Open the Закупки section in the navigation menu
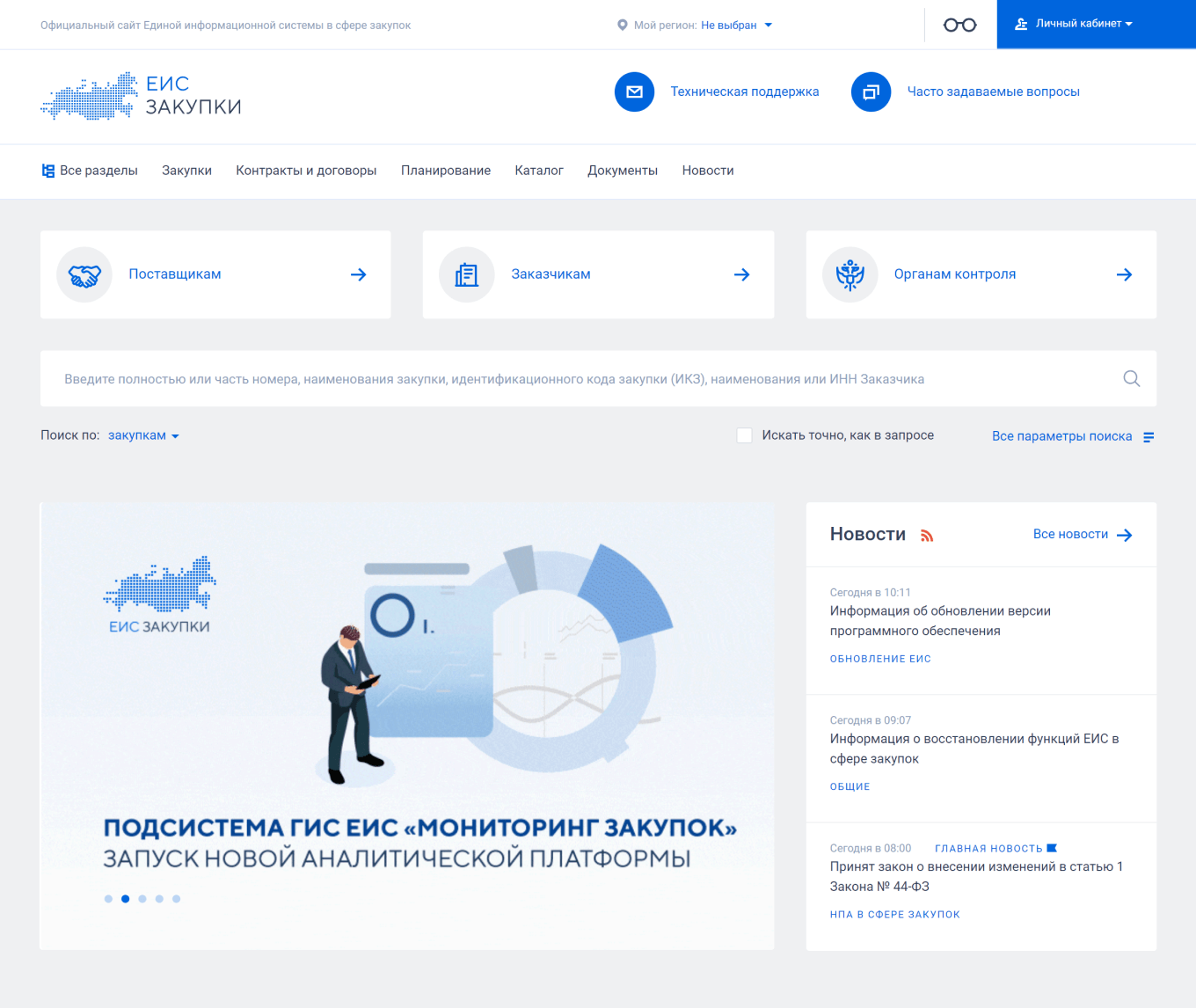Viewport: 1196px width, 1008px height. tap(186, 171)
